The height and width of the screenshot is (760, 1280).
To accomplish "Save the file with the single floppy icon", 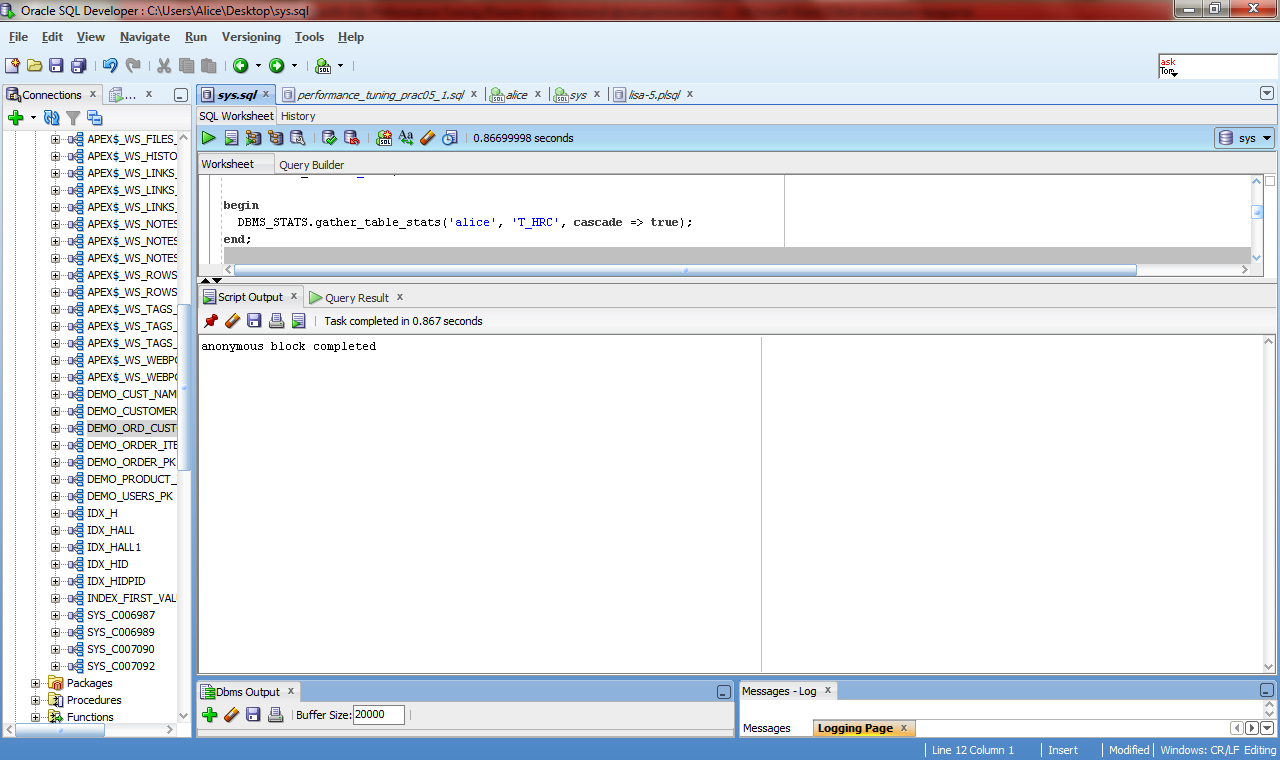I will coord(56,66).
